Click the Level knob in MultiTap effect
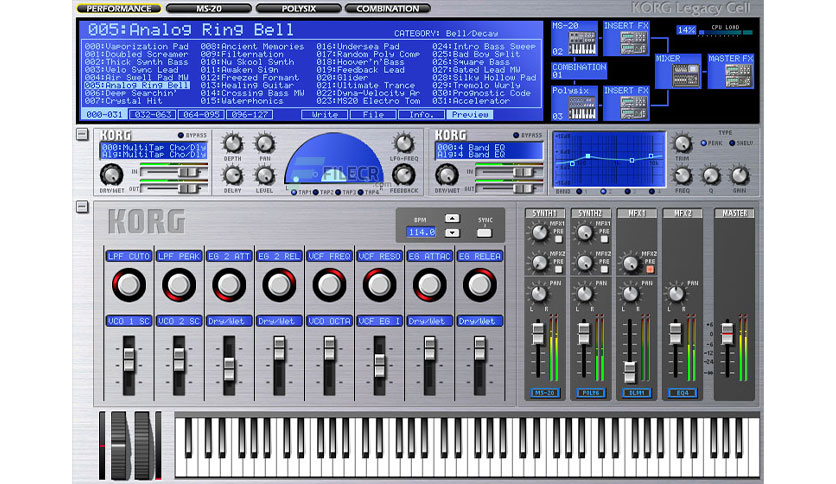 (x=264, y=175)
